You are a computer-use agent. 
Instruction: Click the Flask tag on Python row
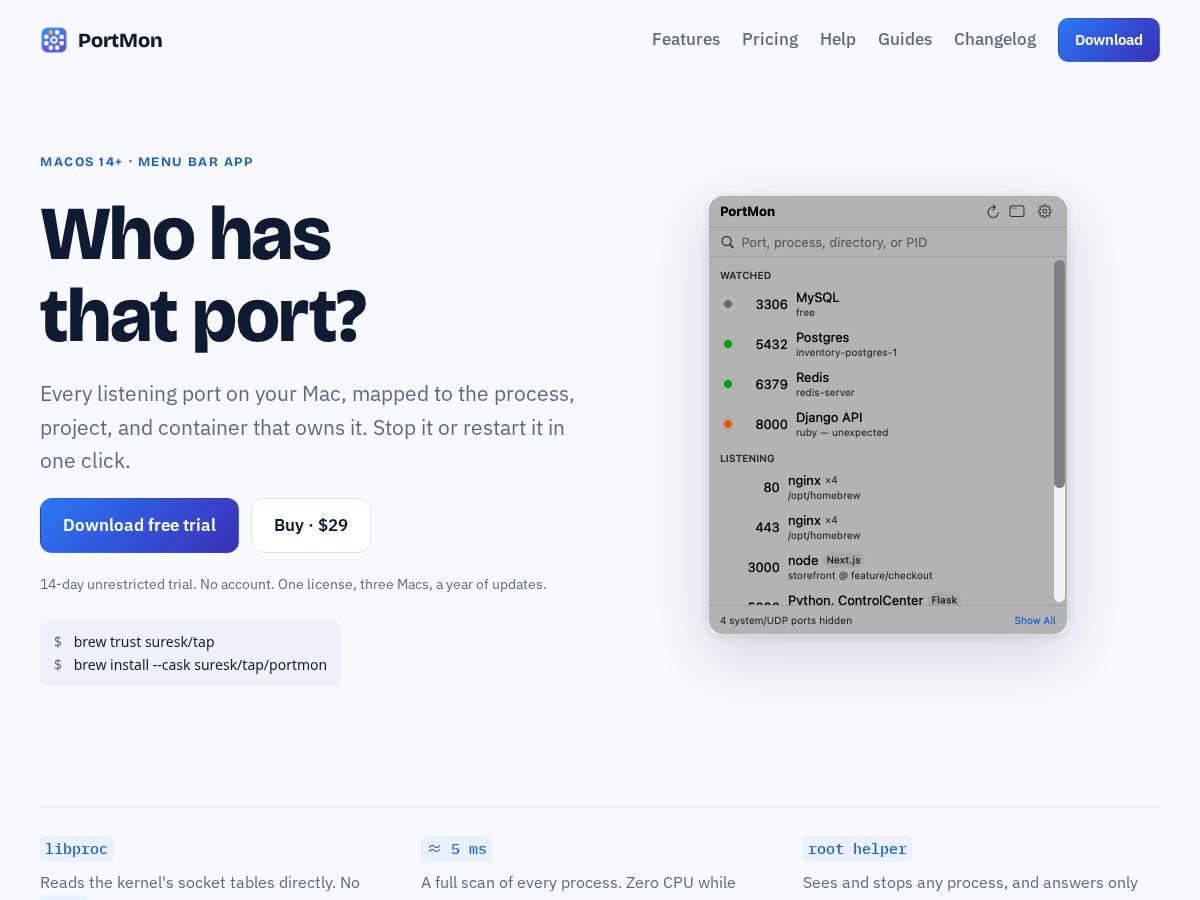pos(944,600)
